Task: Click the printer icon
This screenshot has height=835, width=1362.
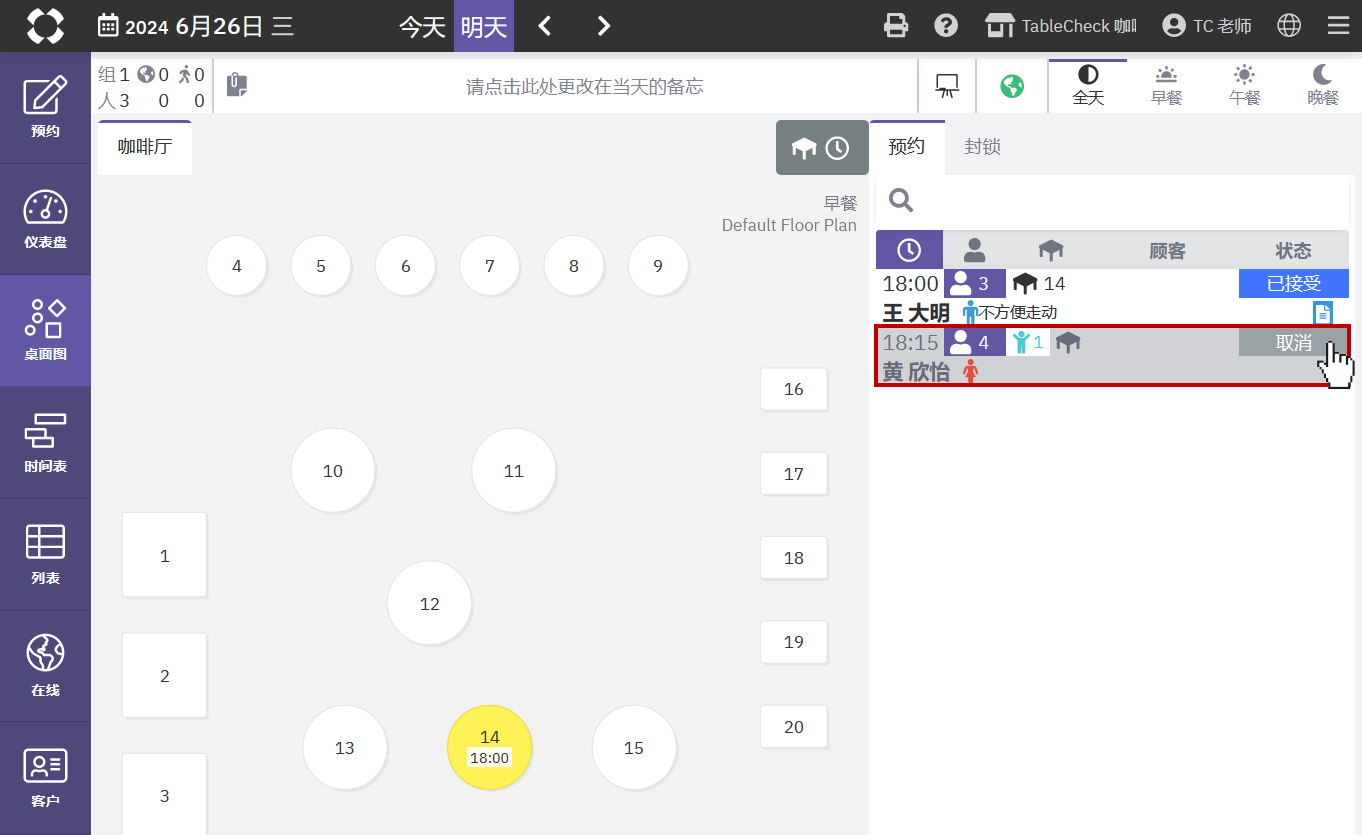Action: coord(896,26)
